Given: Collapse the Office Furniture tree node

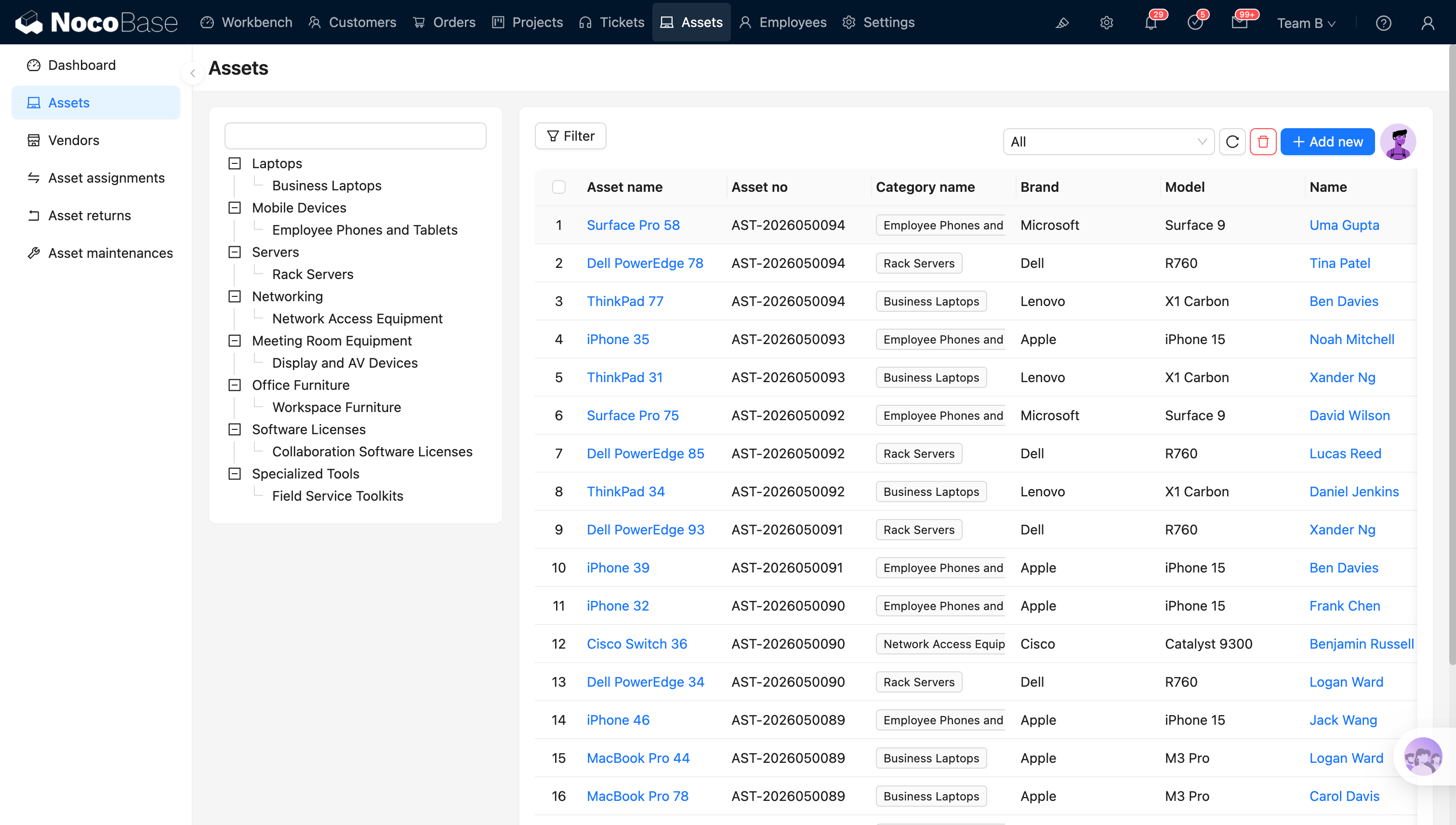Looking at the screenshot, I should pos(235,385).
